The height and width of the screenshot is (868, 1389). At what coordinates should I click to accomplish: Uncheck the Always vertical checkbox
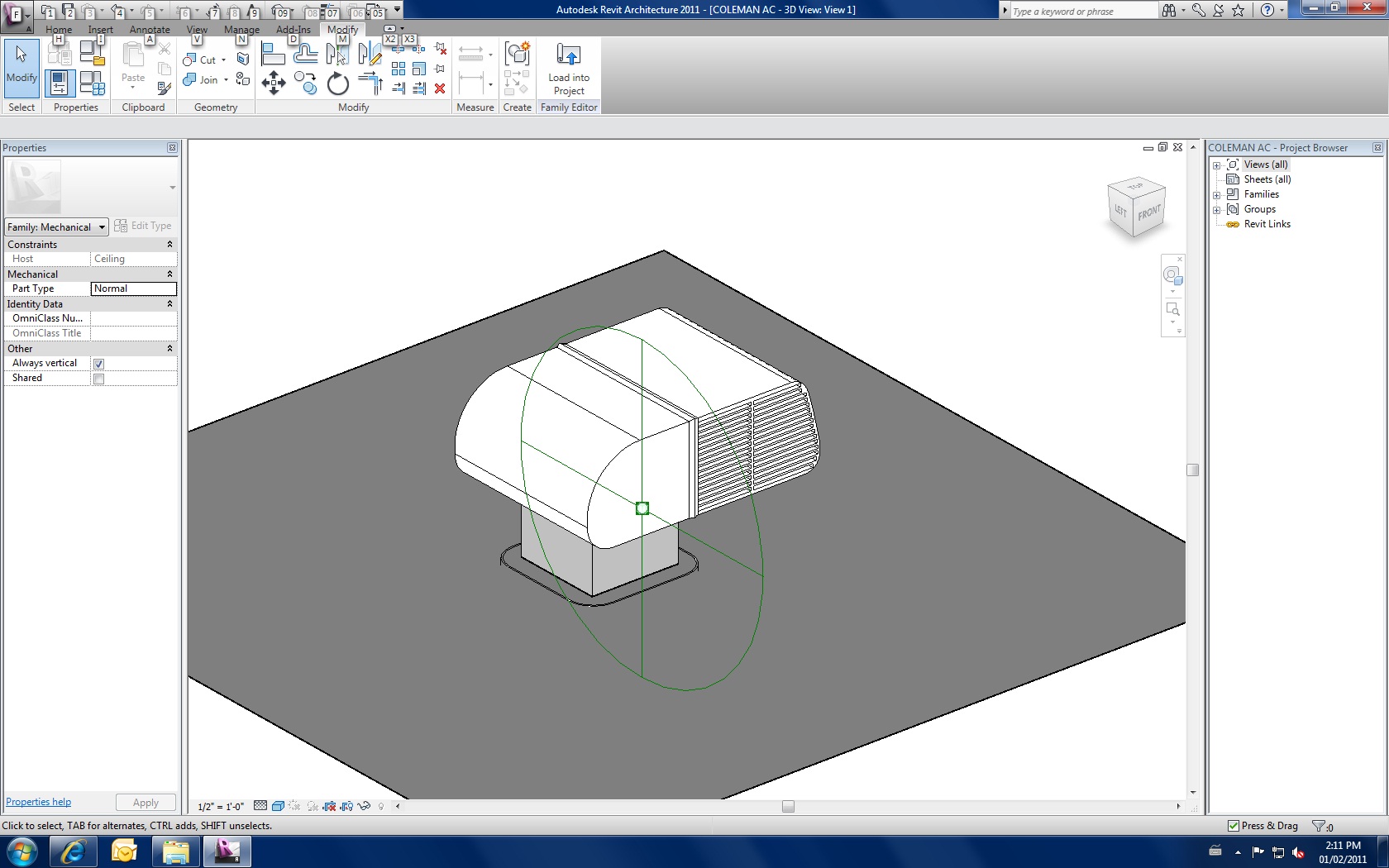99,364
